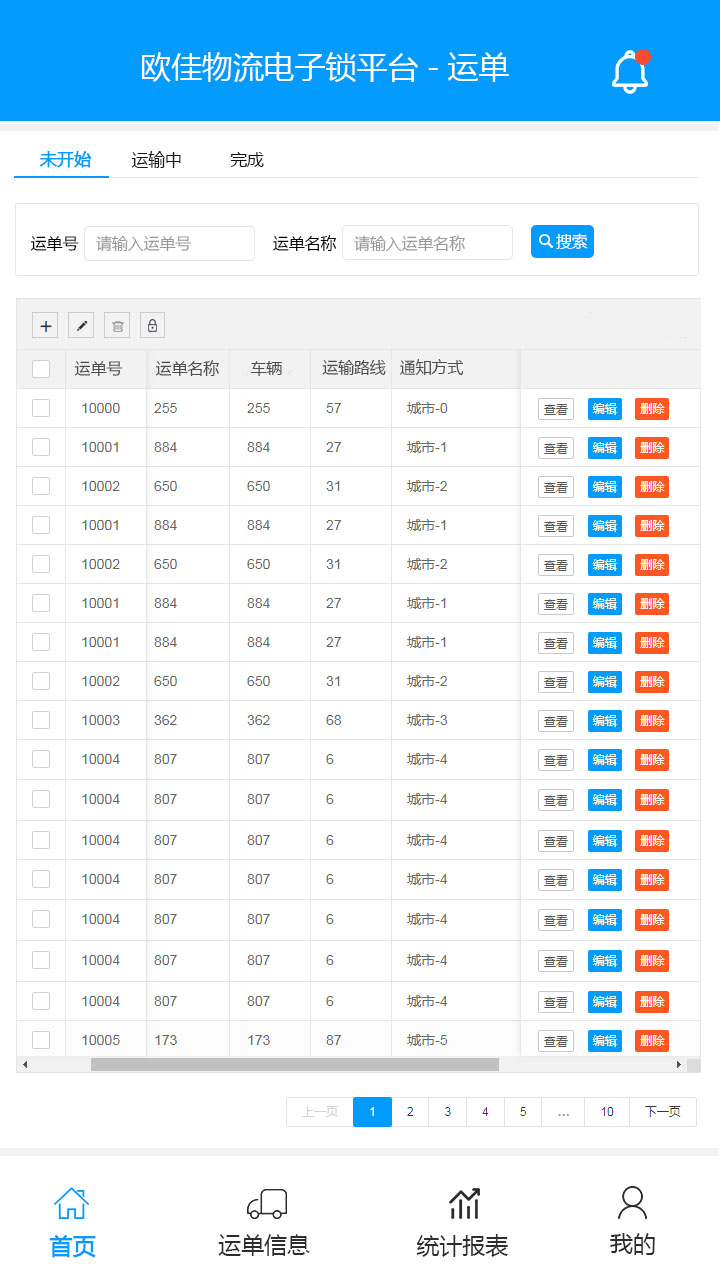Delete row 10003 with 删除
Image resolution: width=720 pixels, height=1280 pixels.
pyautogui.click(x=652, y=721)
